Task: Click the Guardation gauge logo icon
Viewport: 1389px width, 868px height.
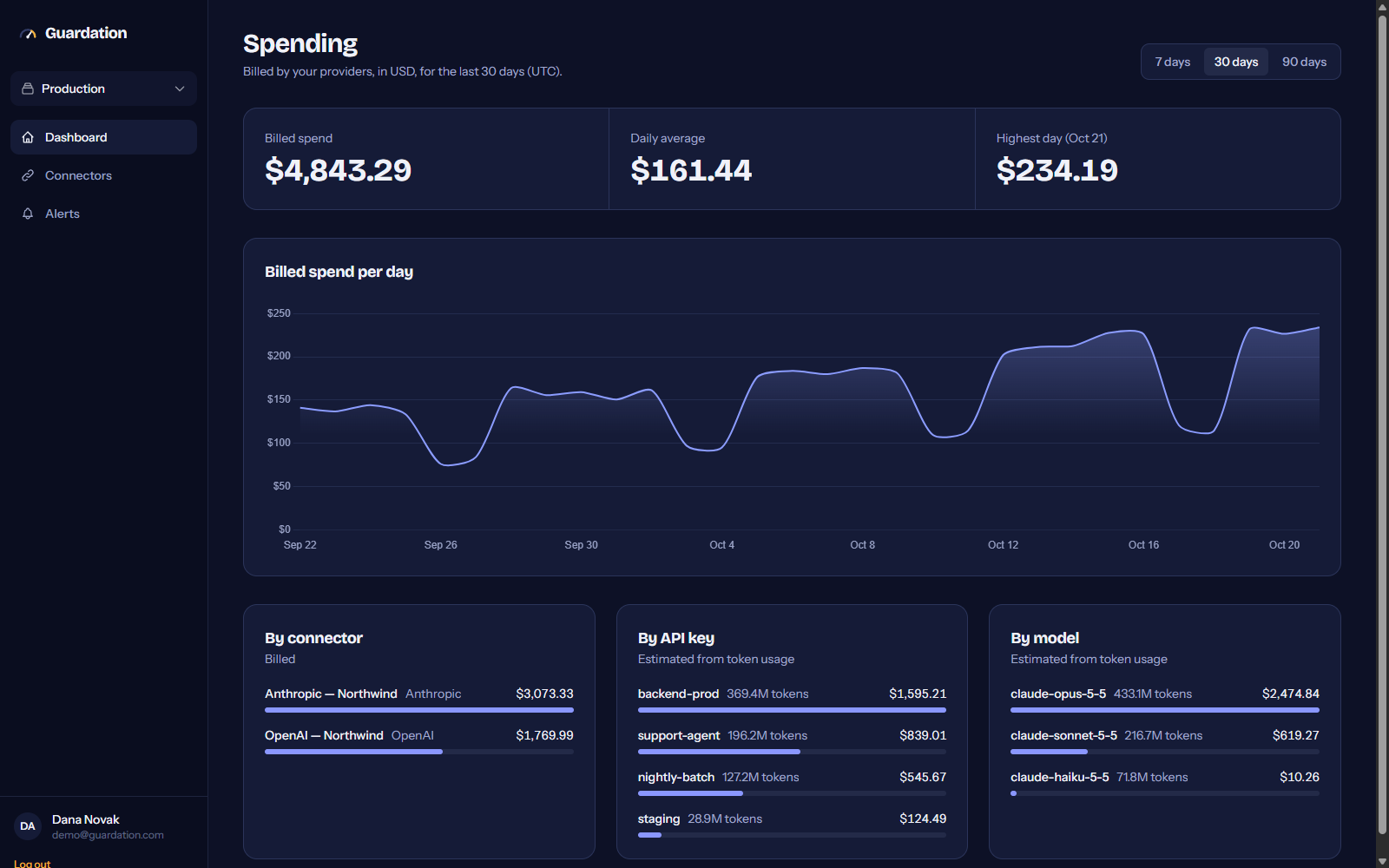Action: 28,34
